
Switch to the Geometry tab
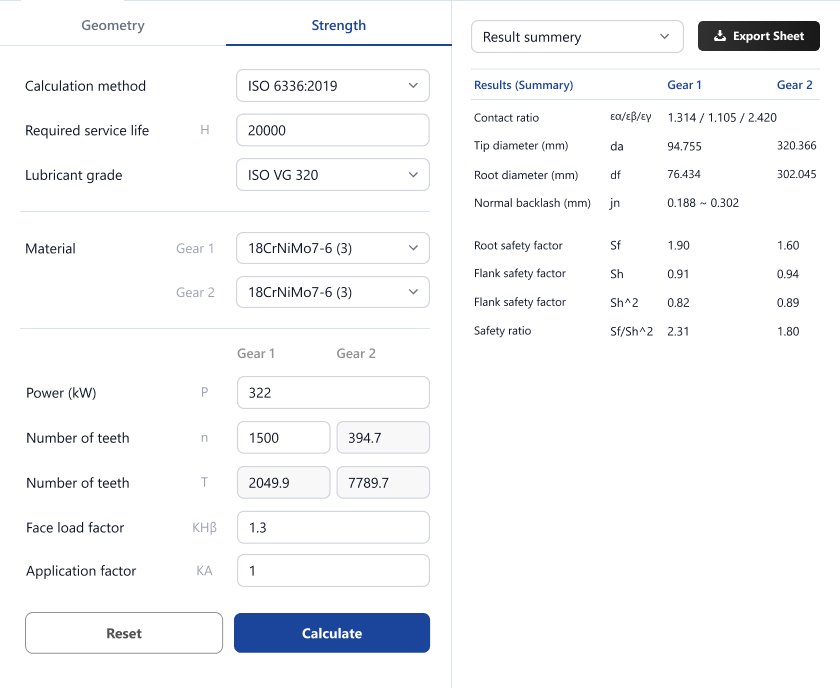click(112, 25)
